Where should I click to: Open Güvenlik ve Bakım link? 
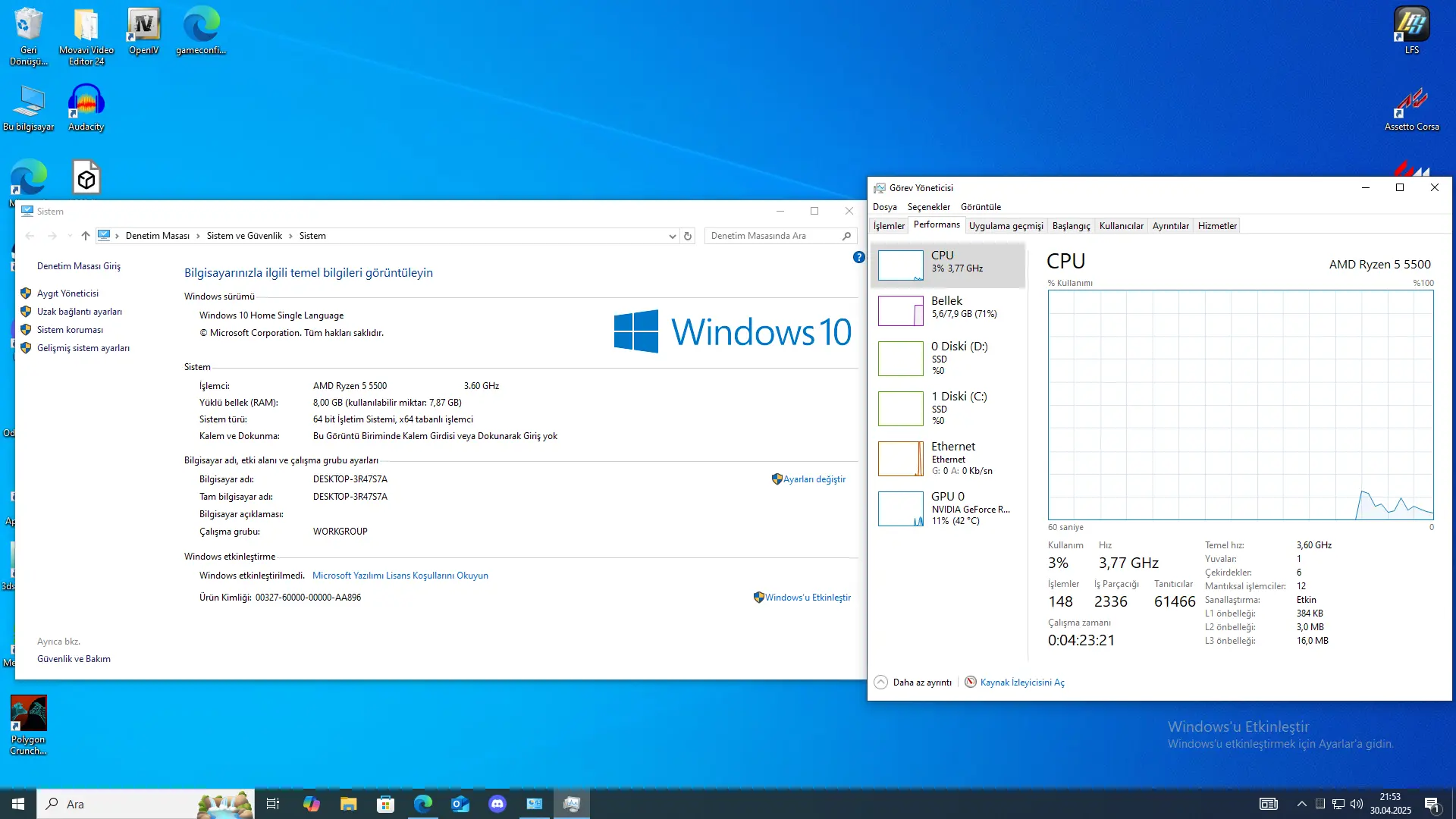point(74,659)
